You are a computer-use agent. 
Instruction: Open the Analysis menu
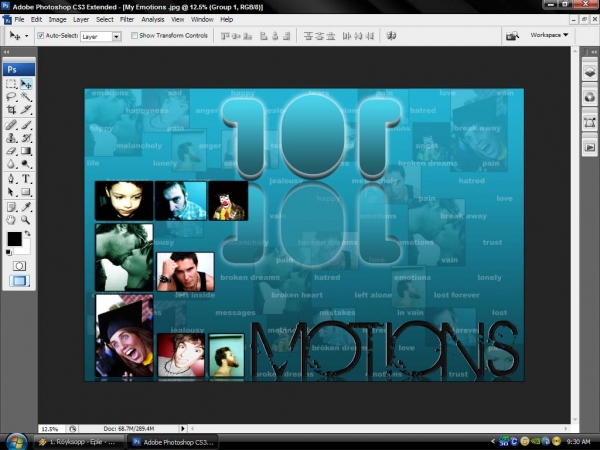click(153, 20)
